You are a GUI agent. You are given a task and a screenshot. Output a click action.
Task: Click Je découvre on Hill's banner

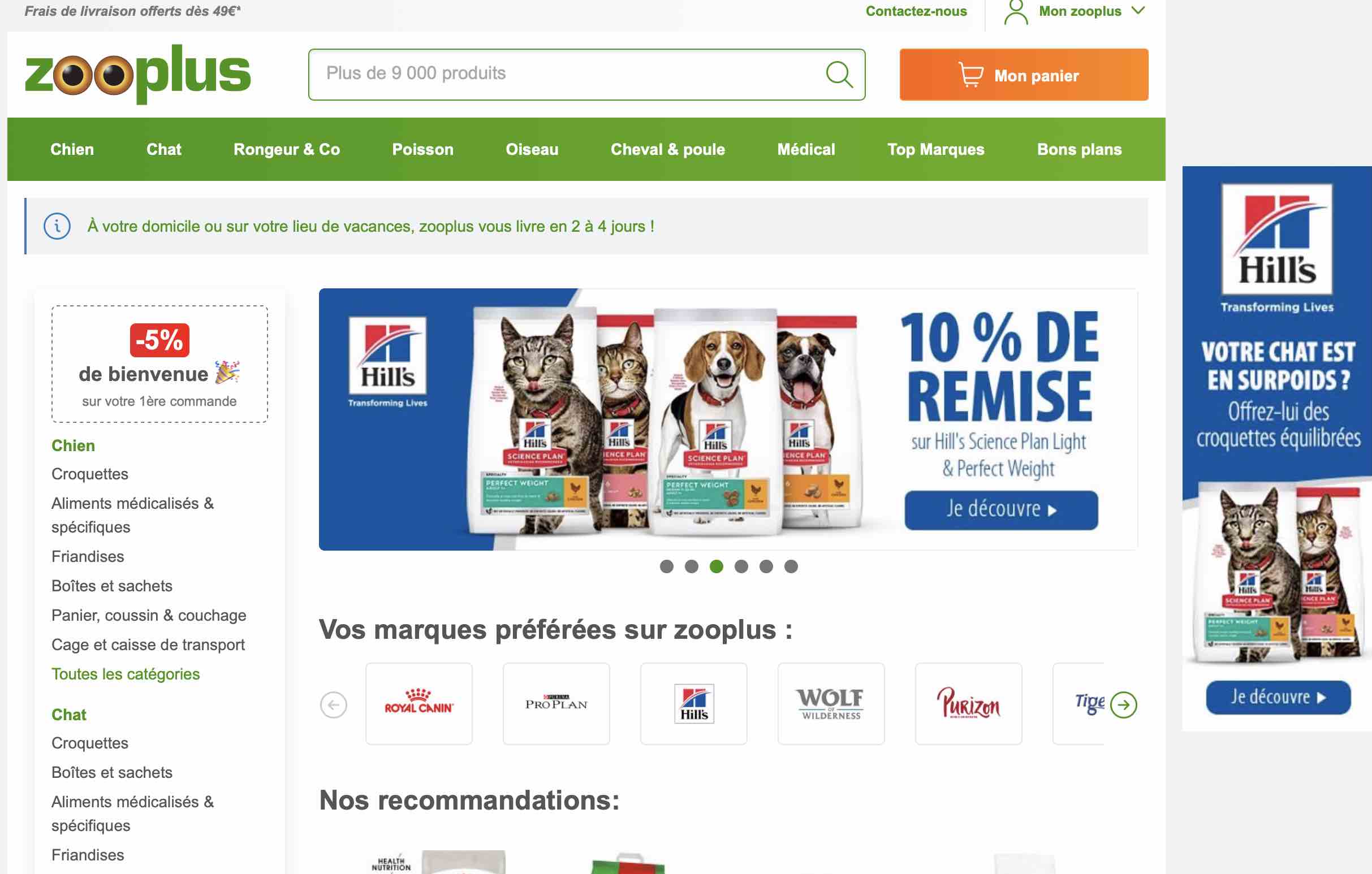[x=1000, y=509]
